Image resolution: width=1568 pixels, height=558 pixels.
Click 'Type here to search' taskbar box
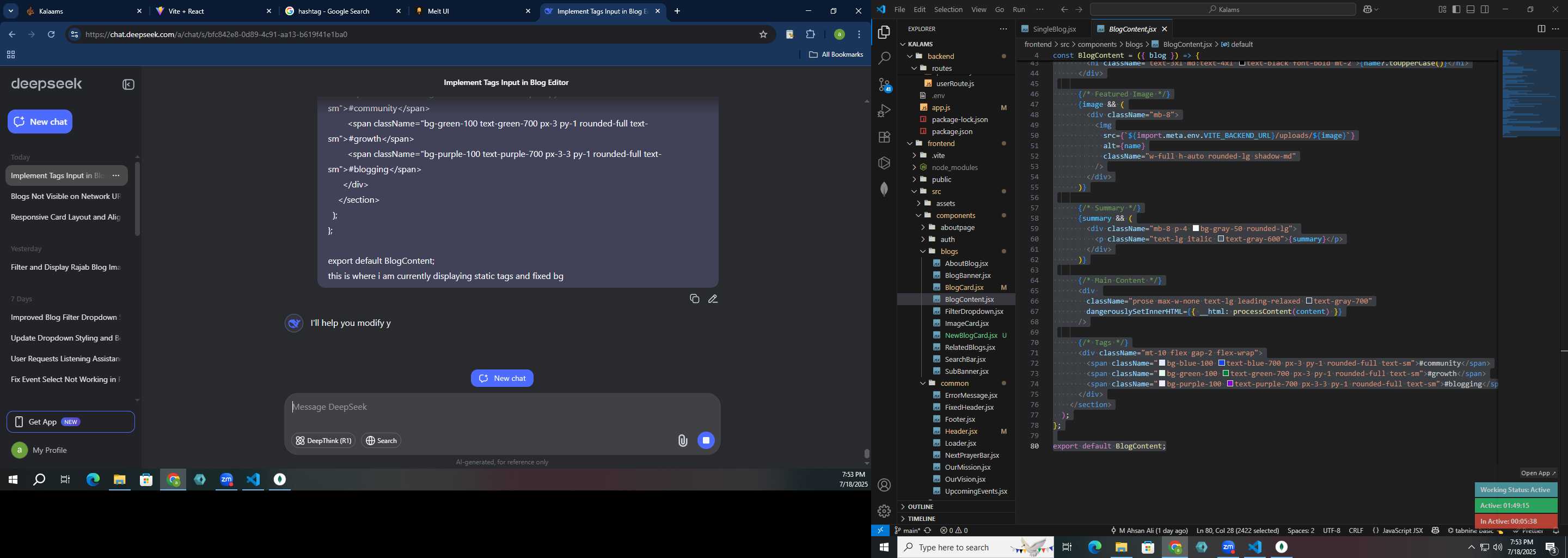[975, 548]
